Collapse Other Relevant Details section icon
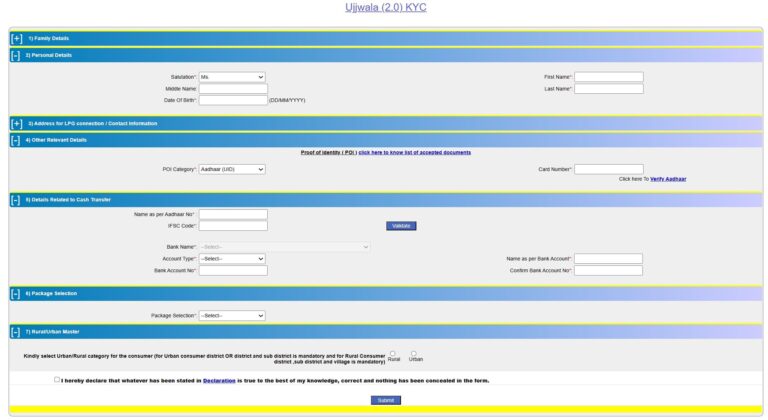 [16, 140]
